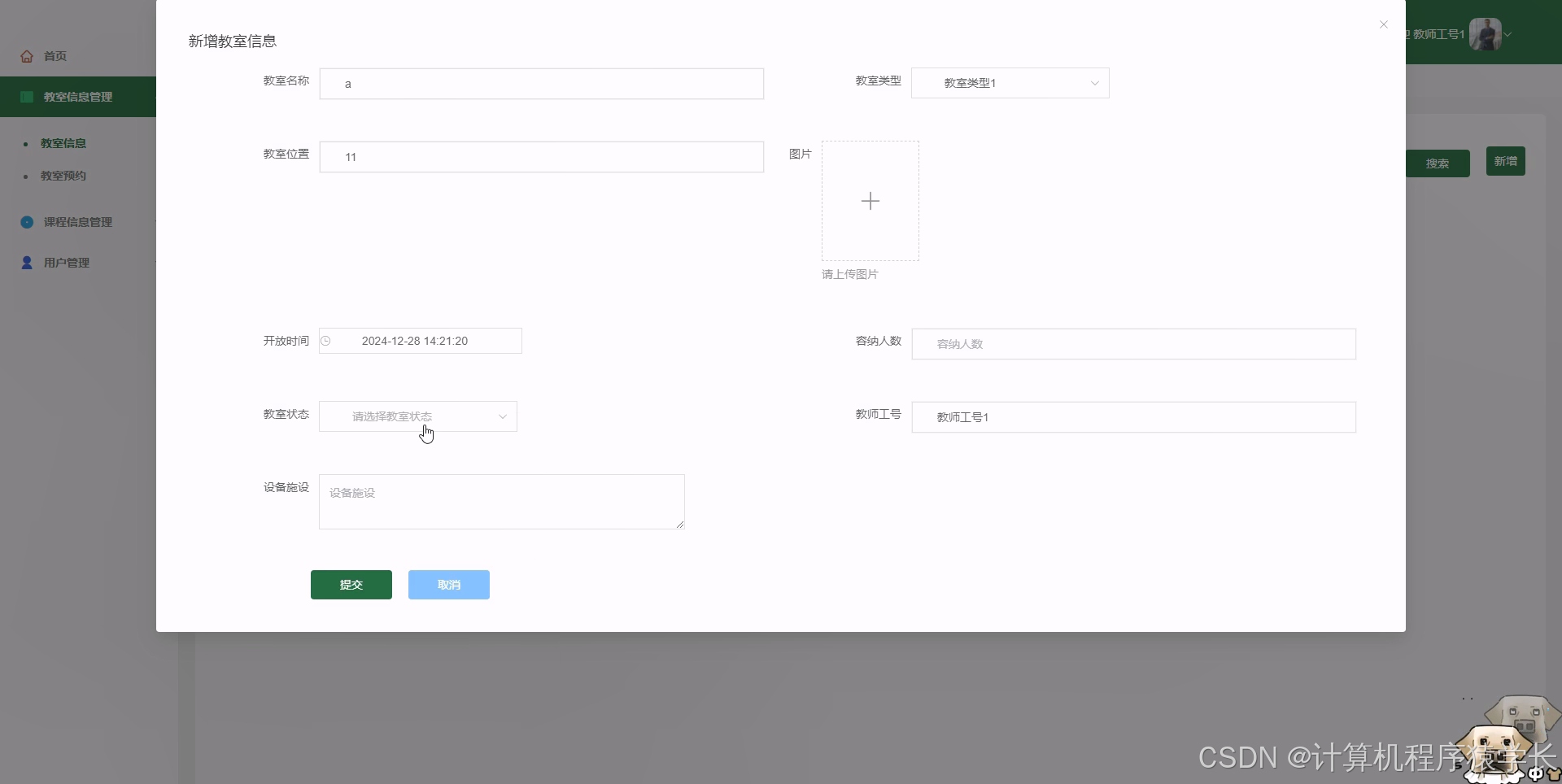Click the 用户管理 person icon
The width and height of the screenshot is (1562, 784).
pyautogui.click(x=27, y=263)
